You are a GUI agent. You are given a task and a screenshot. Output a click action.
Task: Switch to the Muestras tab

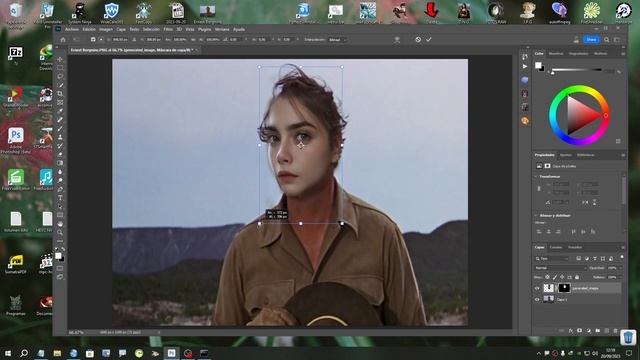556,53
